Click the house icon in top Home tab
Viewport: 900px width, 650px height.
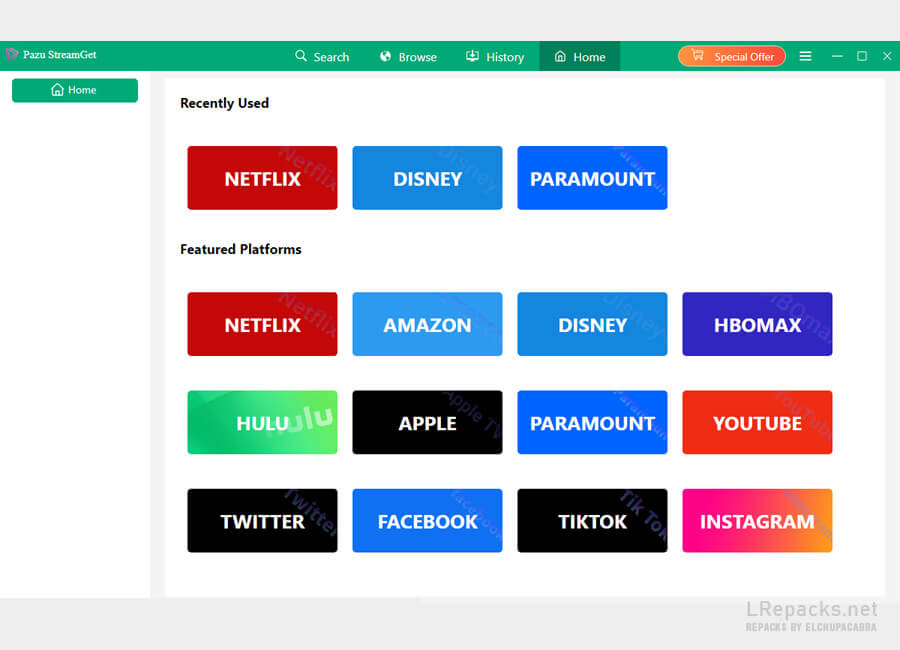pos(560,56)
